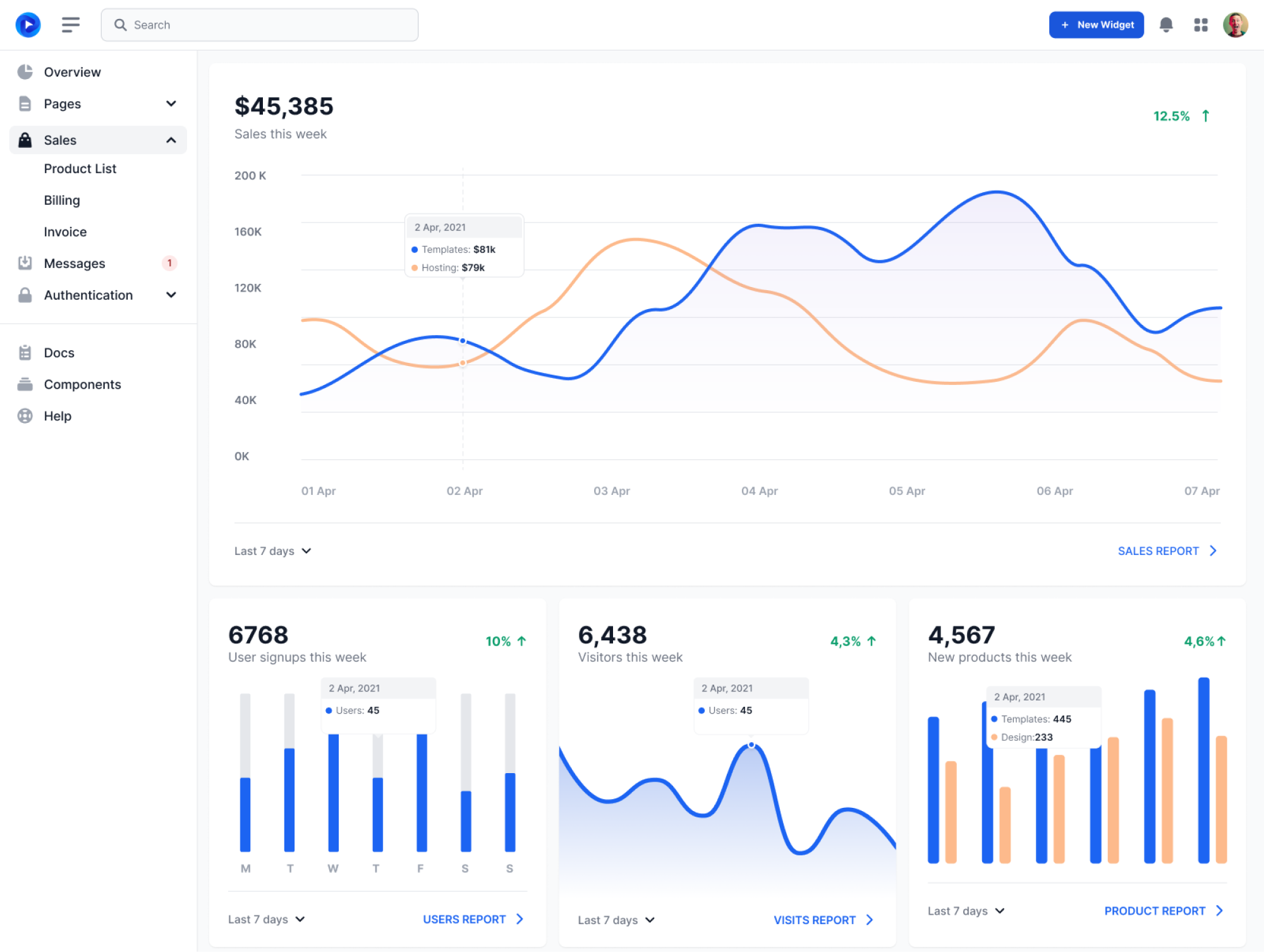
Task: Click the notifications bell icon
Action: 1166,25
